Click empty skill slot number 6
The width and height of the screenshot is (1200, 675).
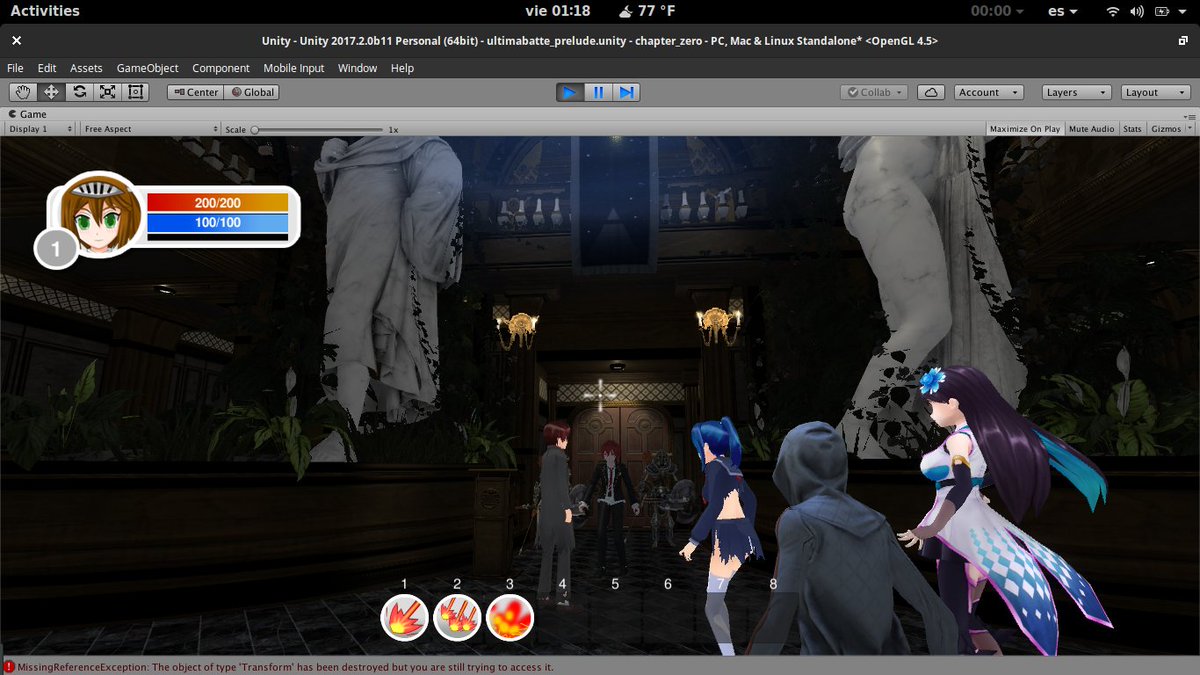(668, 619)
